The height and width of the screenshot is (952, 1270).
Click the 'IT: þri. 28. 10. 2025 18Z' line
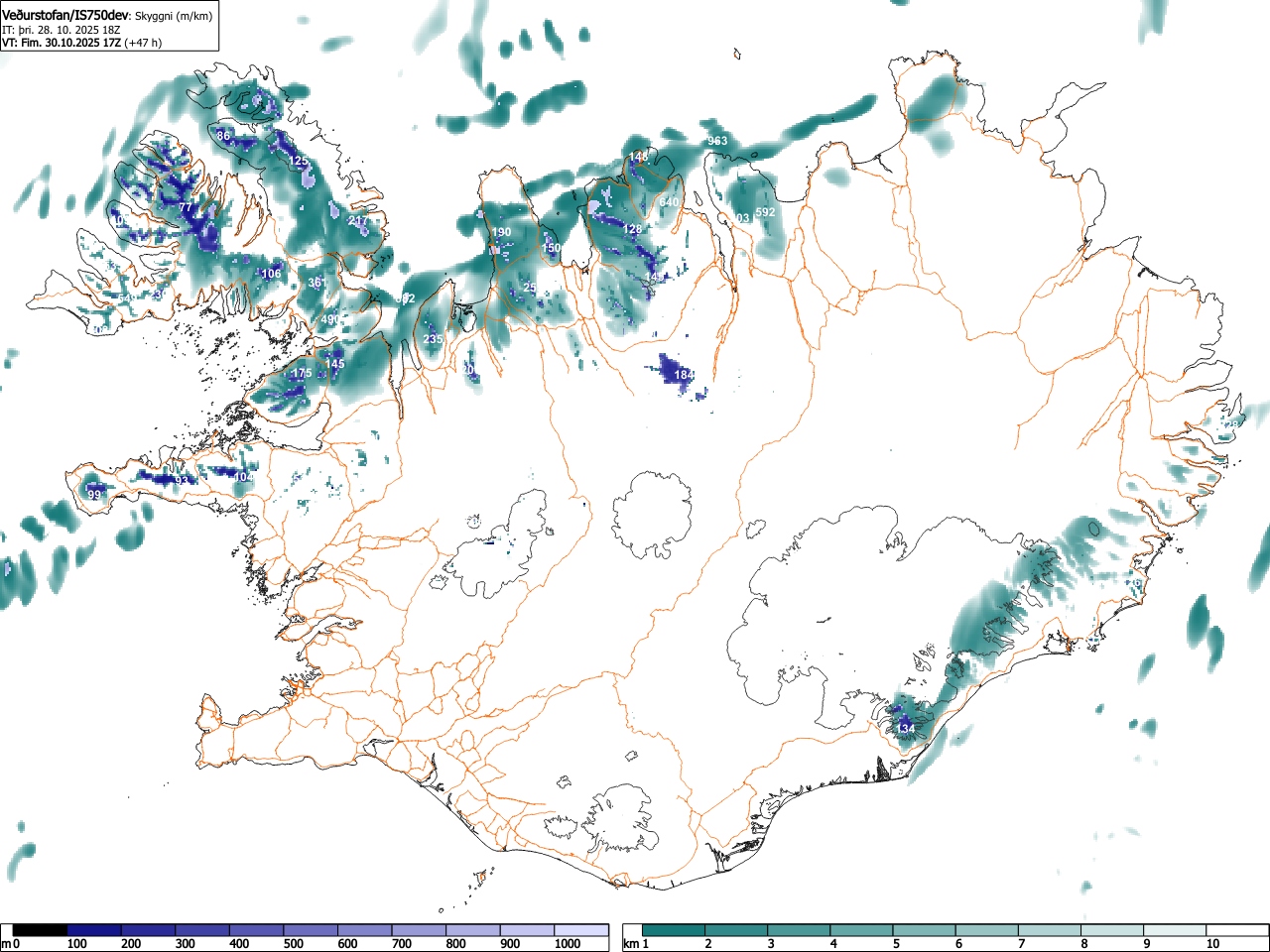click(x=62, y=30)
